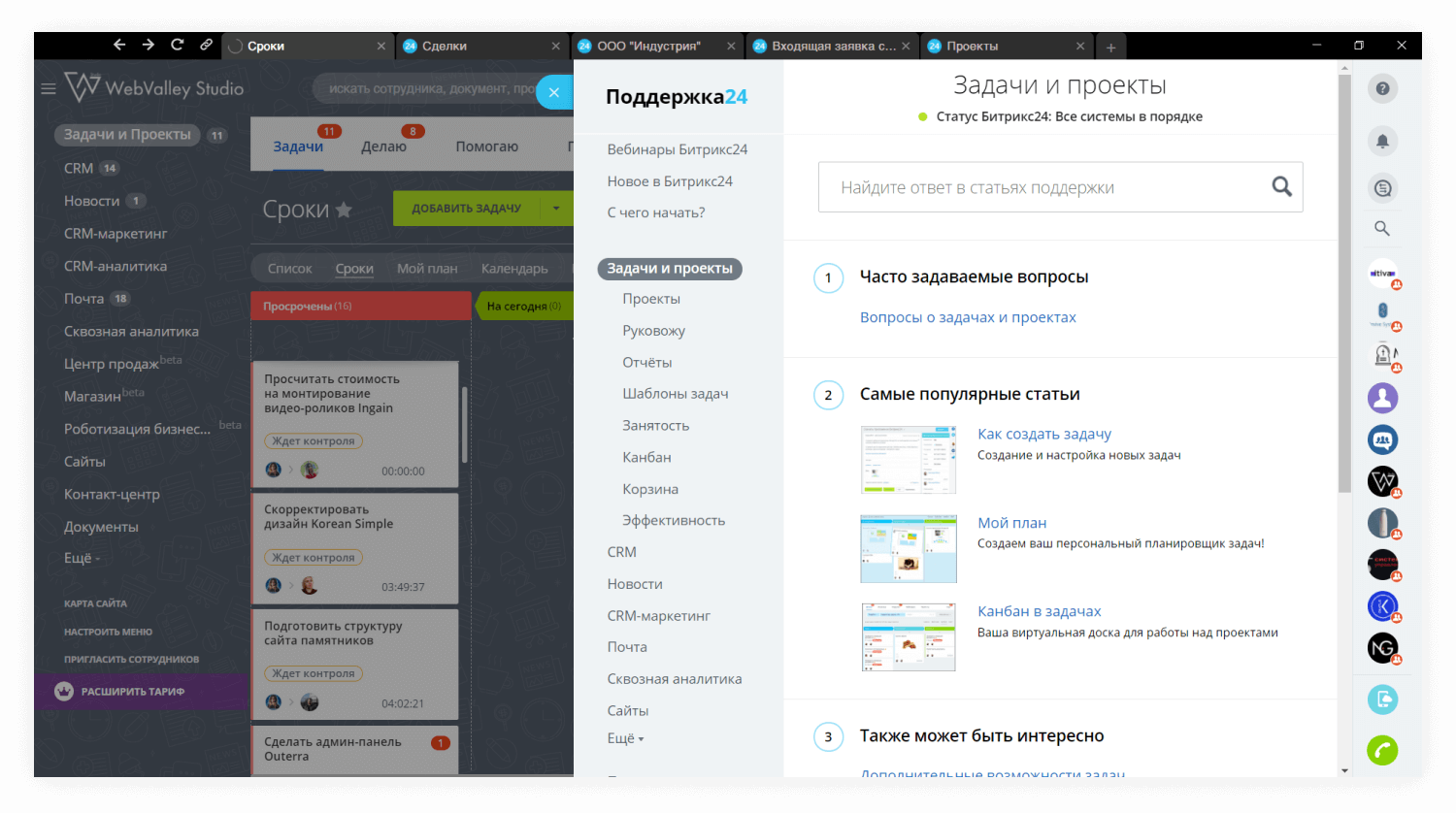1456x813 pixels.
Task: Switch to Мой план view
Action: (427, 269)
